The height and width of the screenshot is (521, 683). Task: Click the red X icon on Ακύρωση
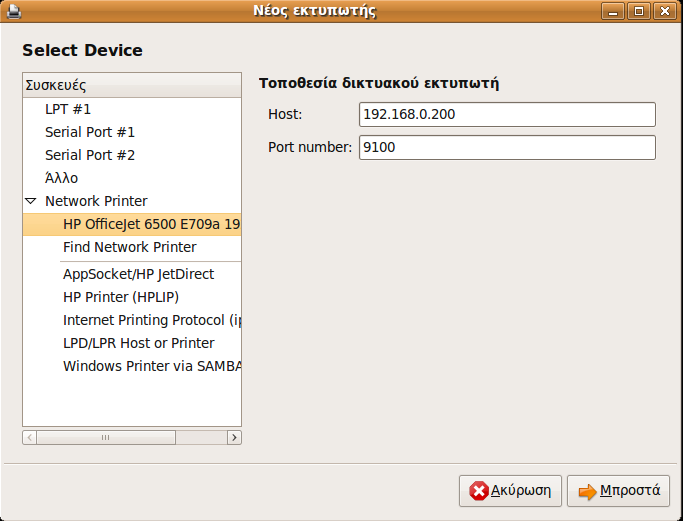(479, 491)
